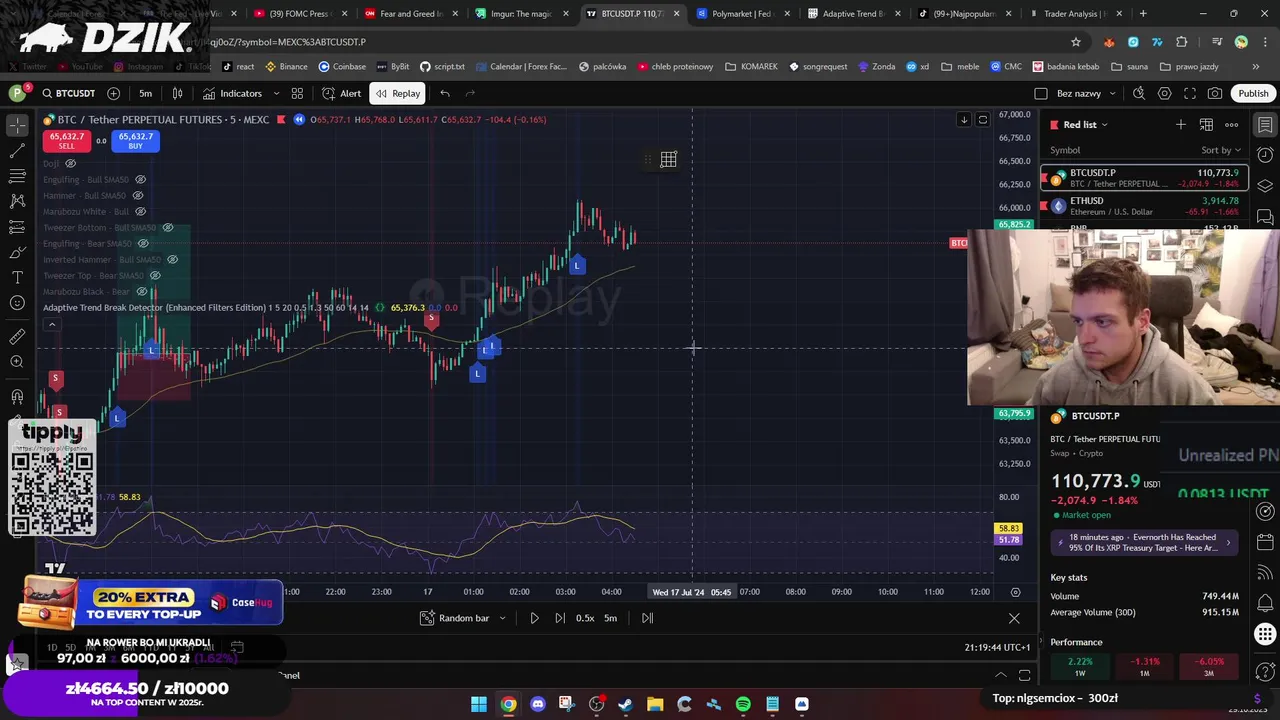Select ETHUSD row in watchlist
Image resolution: width=1280 pixels, height=720 pixels.
click(x=1144, y=206)
